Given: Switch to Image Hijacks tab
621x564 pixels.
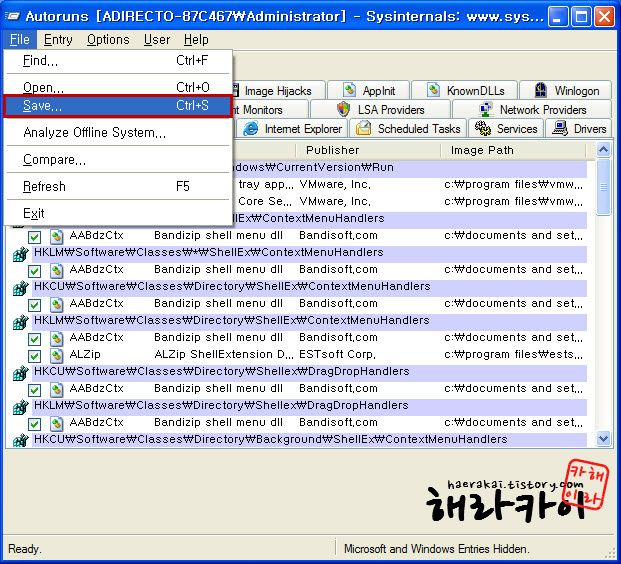Looking at the screenshot, I should (278, 91).
